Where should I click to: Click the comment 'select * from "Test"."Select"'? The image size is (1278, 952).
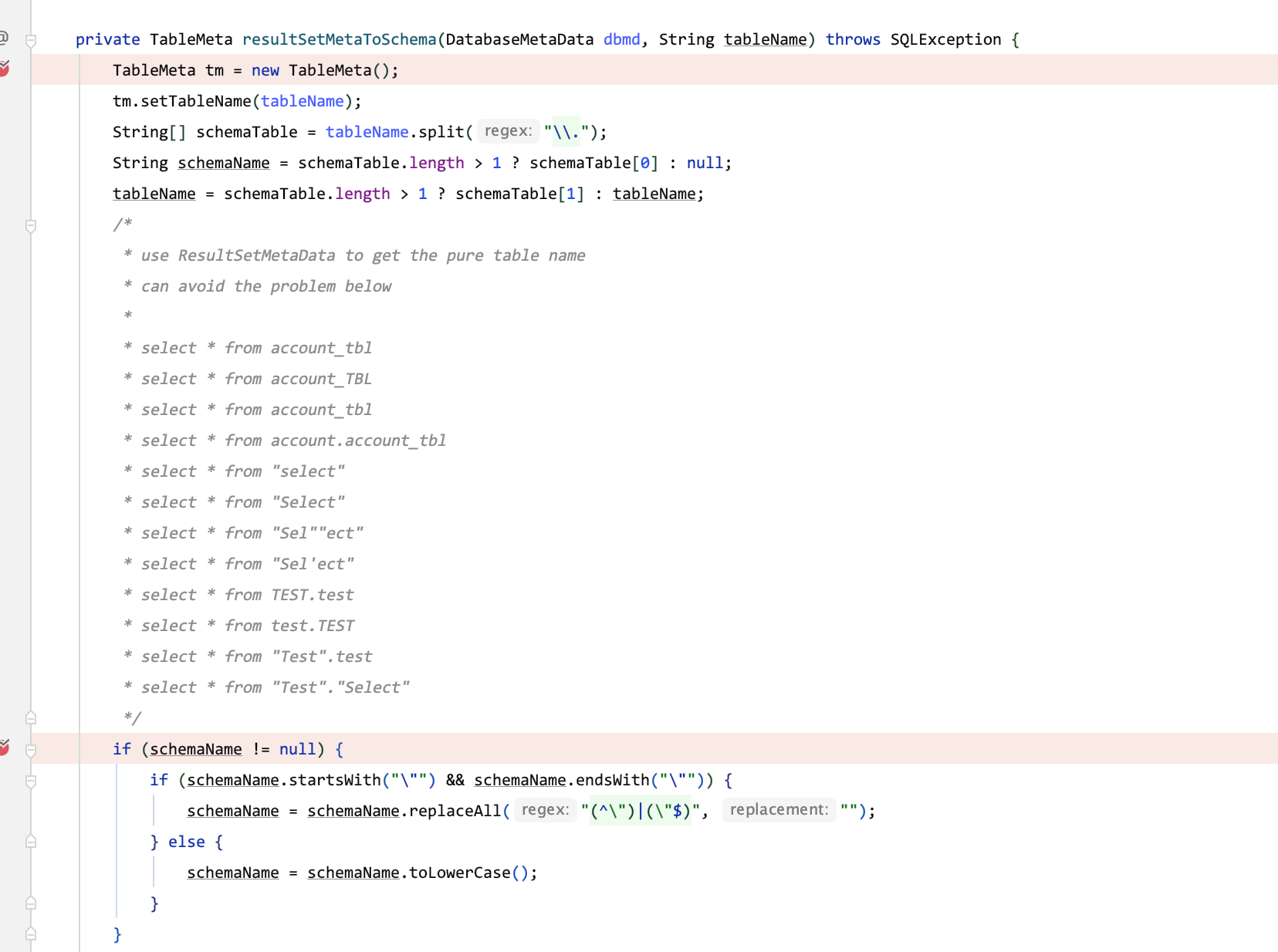click(275, 687)
